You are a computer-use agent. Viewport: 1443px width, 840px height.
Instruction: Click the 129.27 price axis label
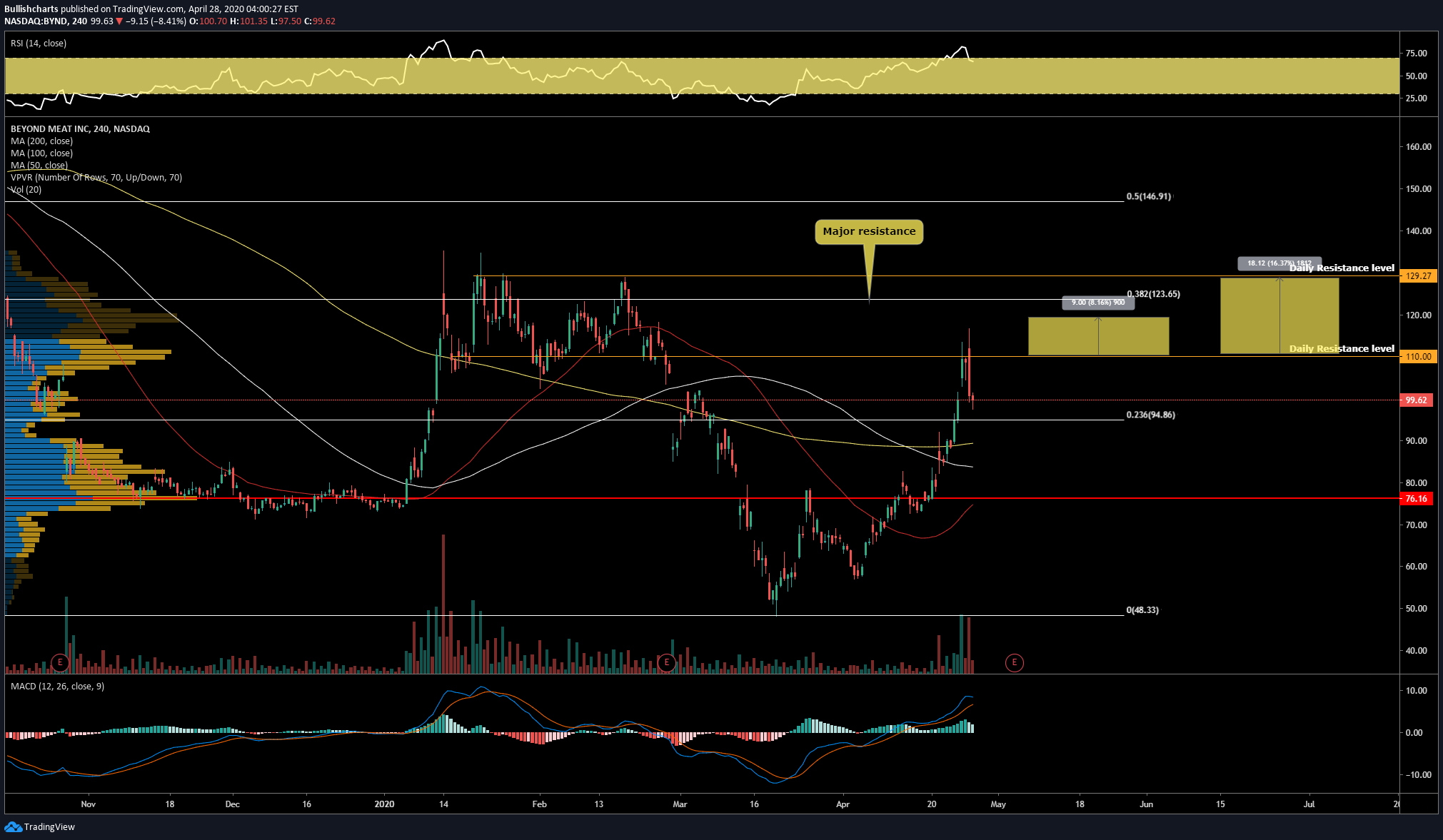tap(1418, 276)
